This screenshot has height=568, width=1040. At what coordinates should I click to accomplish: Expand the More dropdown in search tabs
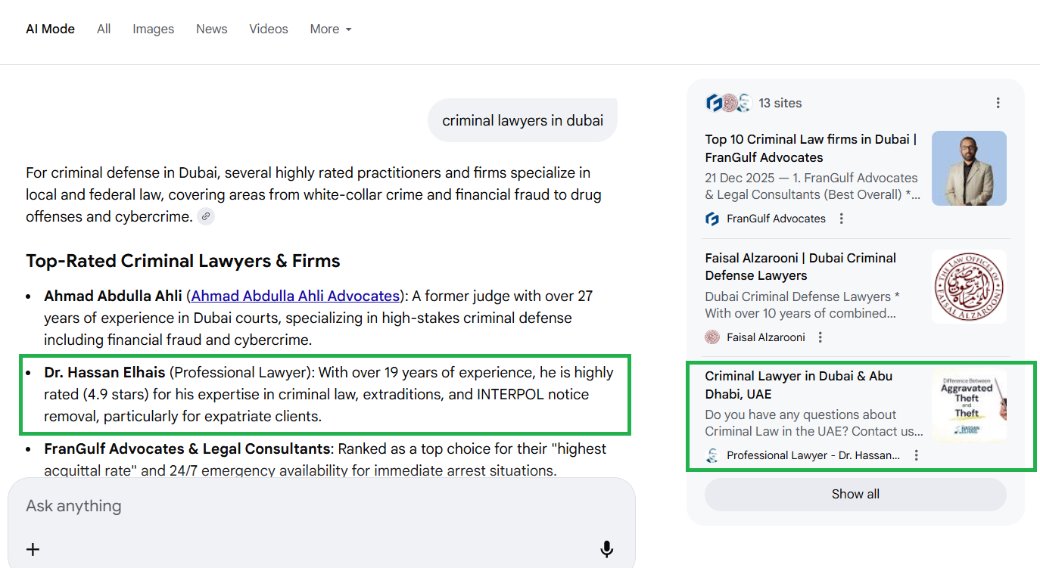point(330,29)
